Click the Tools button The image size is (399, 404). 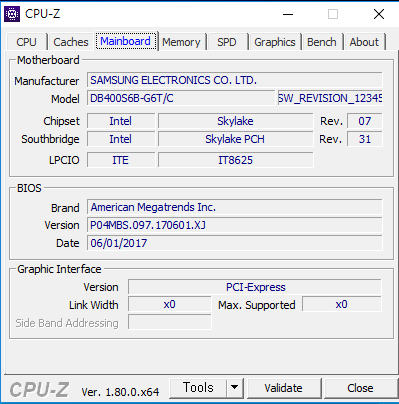point(198,388)
